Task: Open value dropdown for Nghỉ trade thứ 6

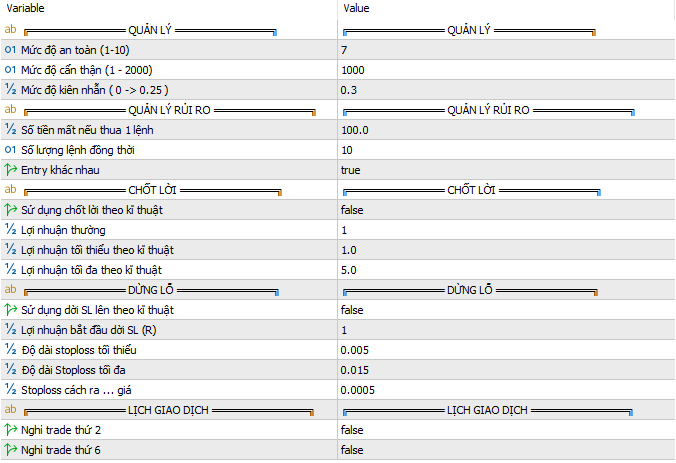Action: (507, 450)
